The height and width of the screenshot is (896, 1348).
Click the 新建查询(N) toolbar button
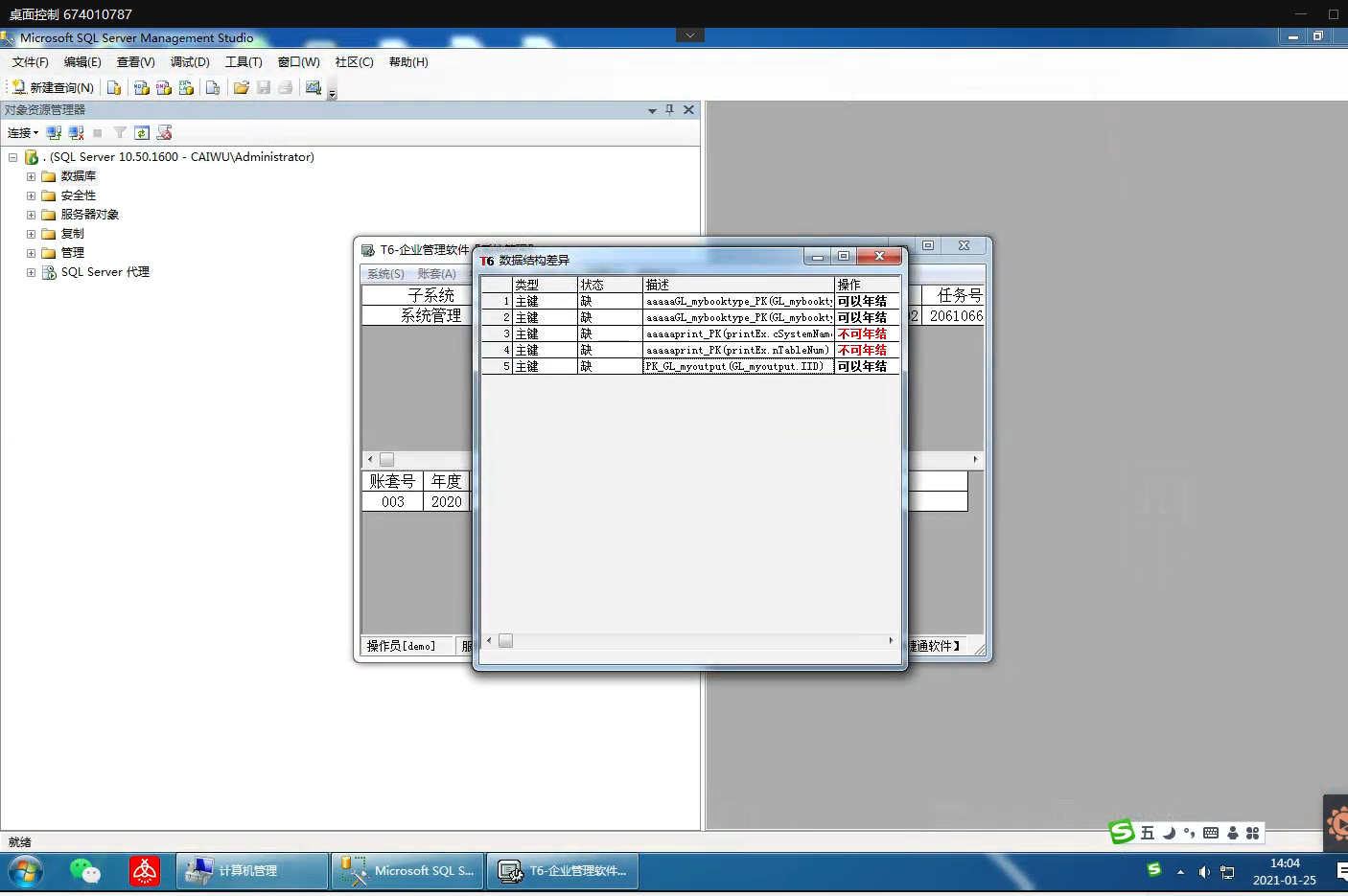[x=53, y=87]
